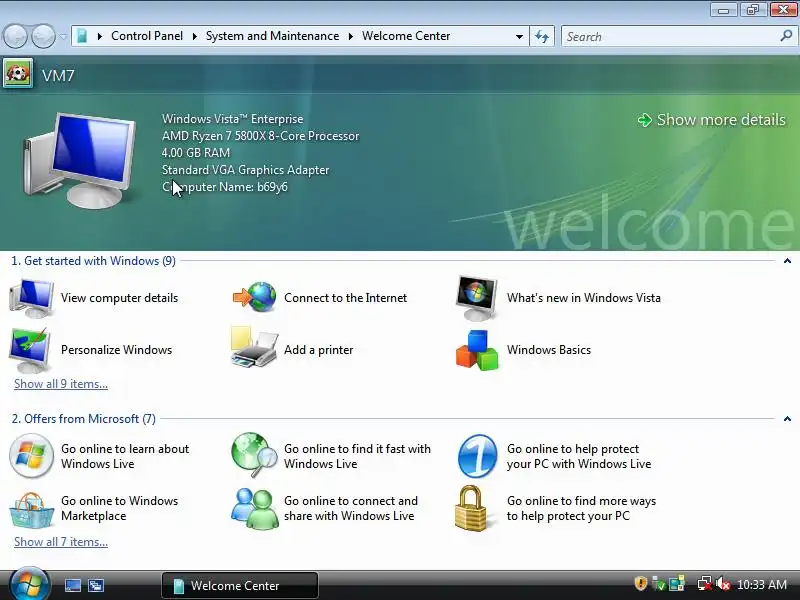This screenshot has width=800, height=600.
Task: Click the learn about Windows Live flag icon
Action: tap(31, 456)
